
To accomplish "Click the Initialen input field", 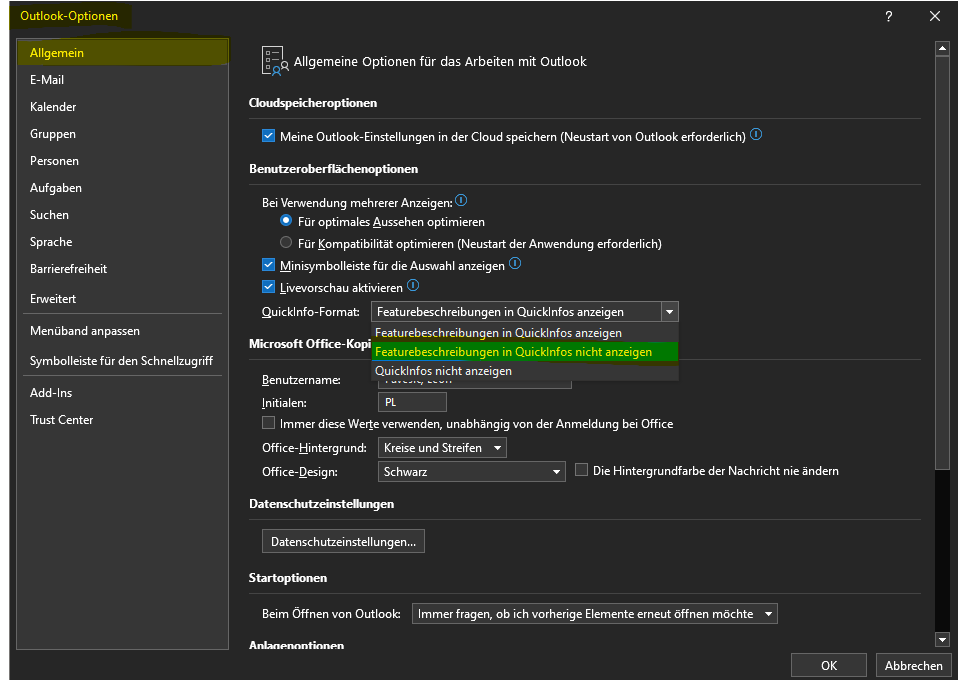I will pyautogui.click(x=412, y=402).
